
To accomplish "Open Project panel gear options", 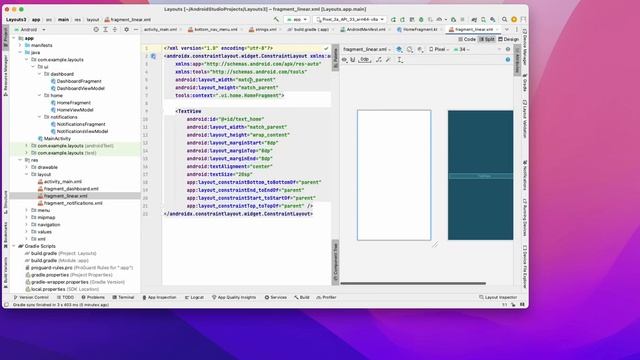I will [x=127, y=29].
